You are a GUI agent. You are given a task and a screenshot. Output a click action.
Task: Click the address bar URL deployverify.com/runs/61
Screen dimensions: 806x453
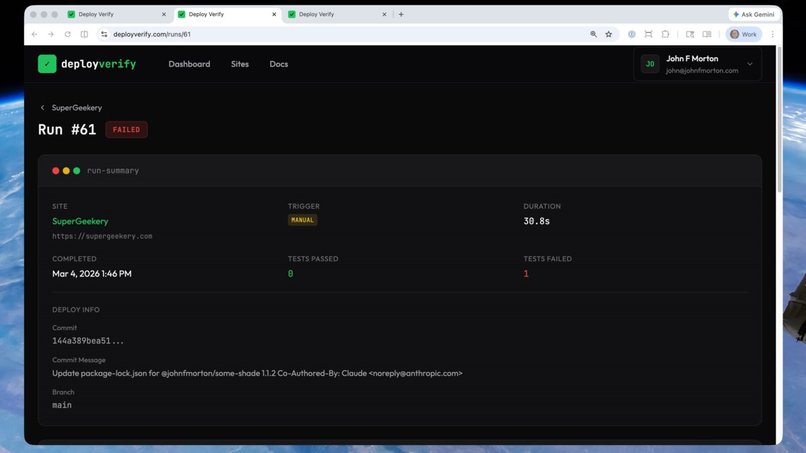[152, 34]
